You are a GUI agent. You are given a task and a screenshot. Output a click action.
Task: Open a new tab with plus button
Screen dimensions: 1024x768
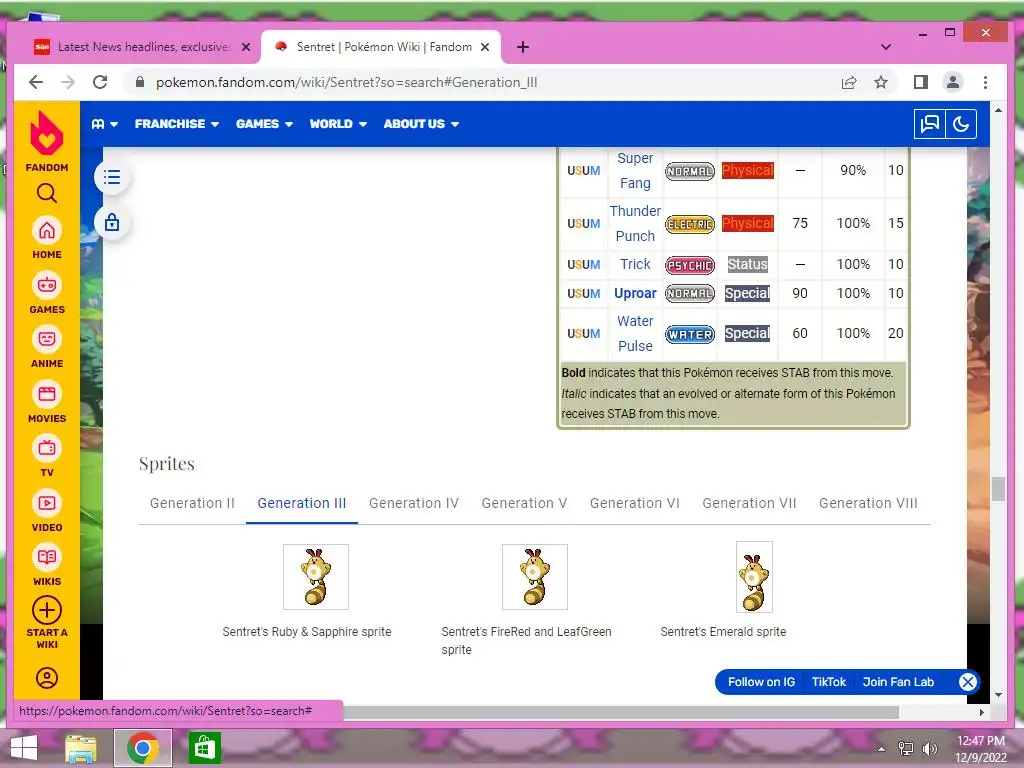(522, 47)
